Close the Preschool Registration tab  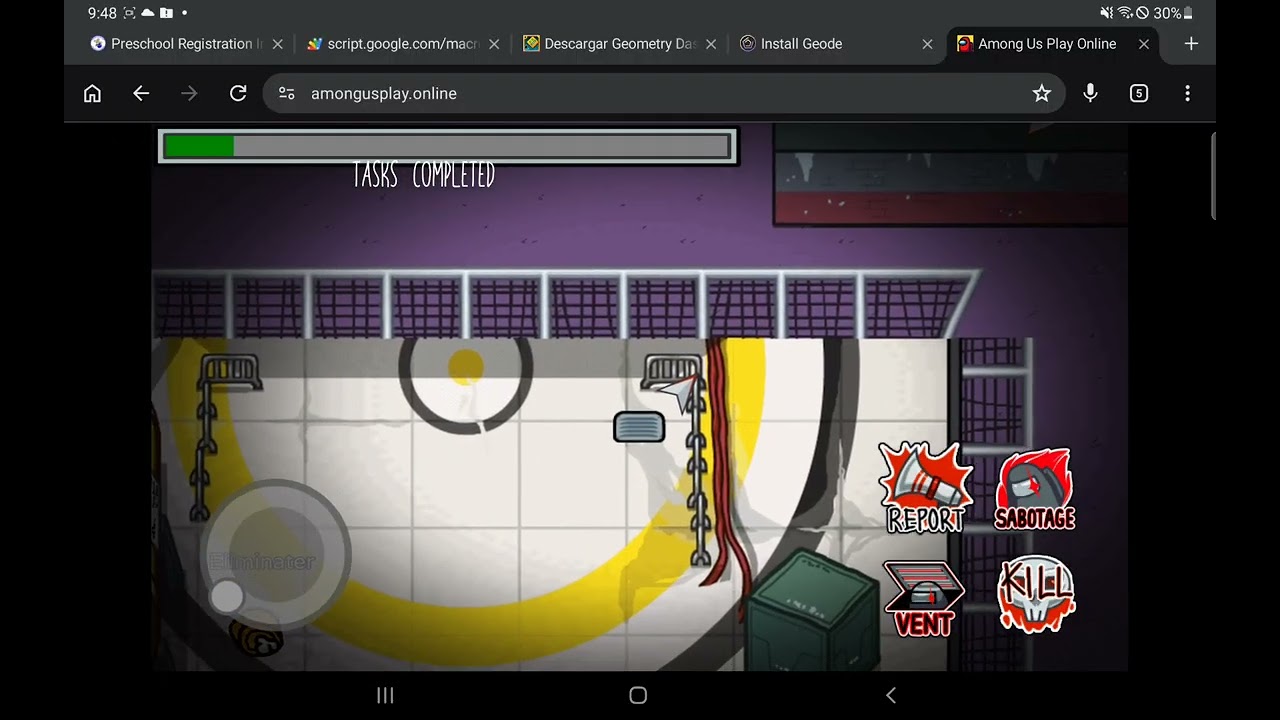point(278,44)
